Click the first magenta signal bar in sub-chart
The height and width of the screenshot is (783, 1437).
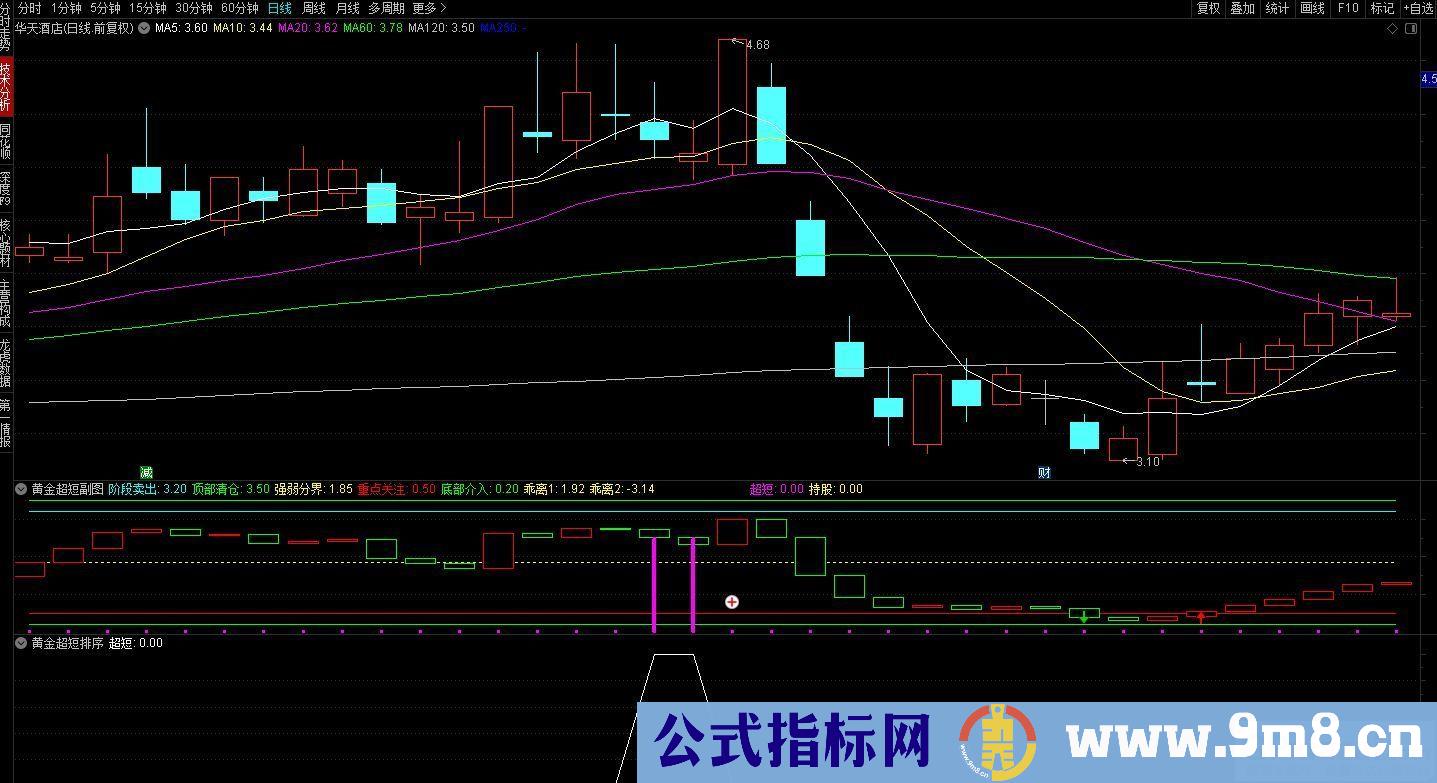(x=654, y=584)
